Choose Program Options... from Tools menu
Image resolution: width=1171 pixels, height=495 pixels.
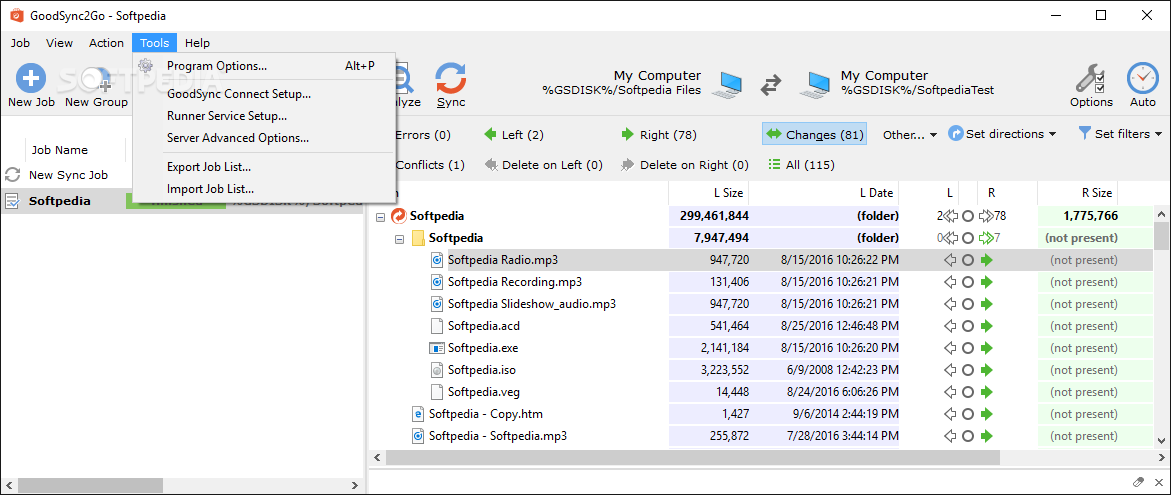click(x=264, y=66)
